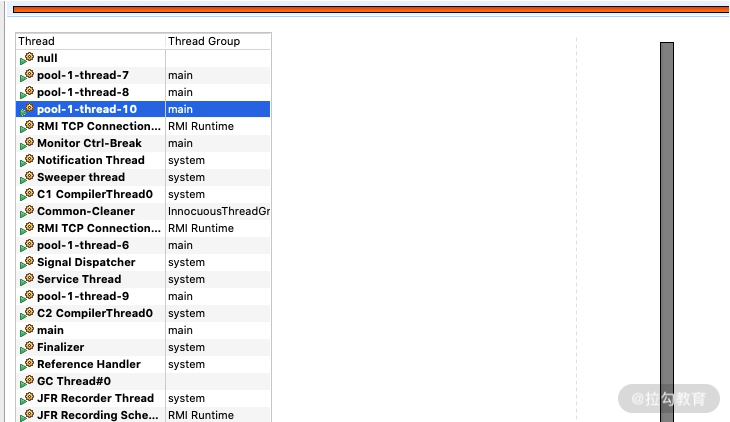730x422 pixels.
Task: Click the thread icon beside pool-1-thread-7
Action: (x=27, y=76)
